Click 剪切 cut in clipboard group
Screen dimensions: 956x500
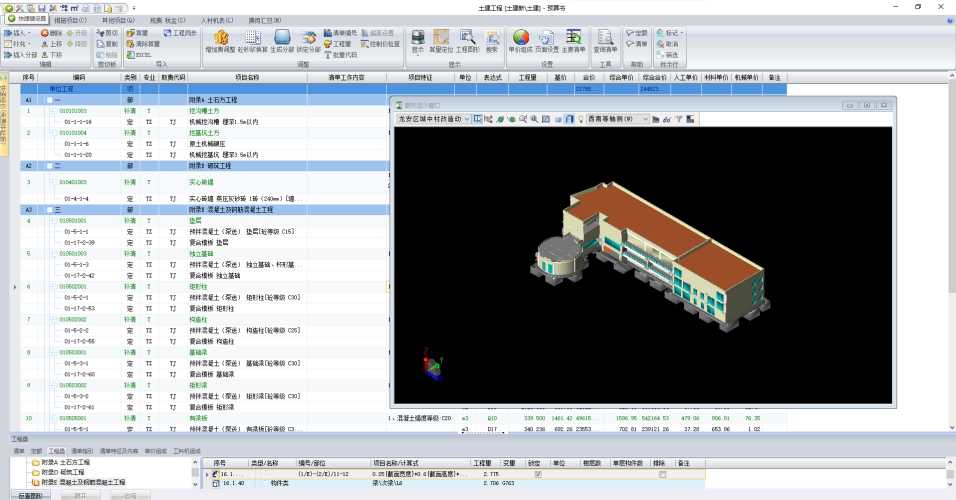point(107,33)
